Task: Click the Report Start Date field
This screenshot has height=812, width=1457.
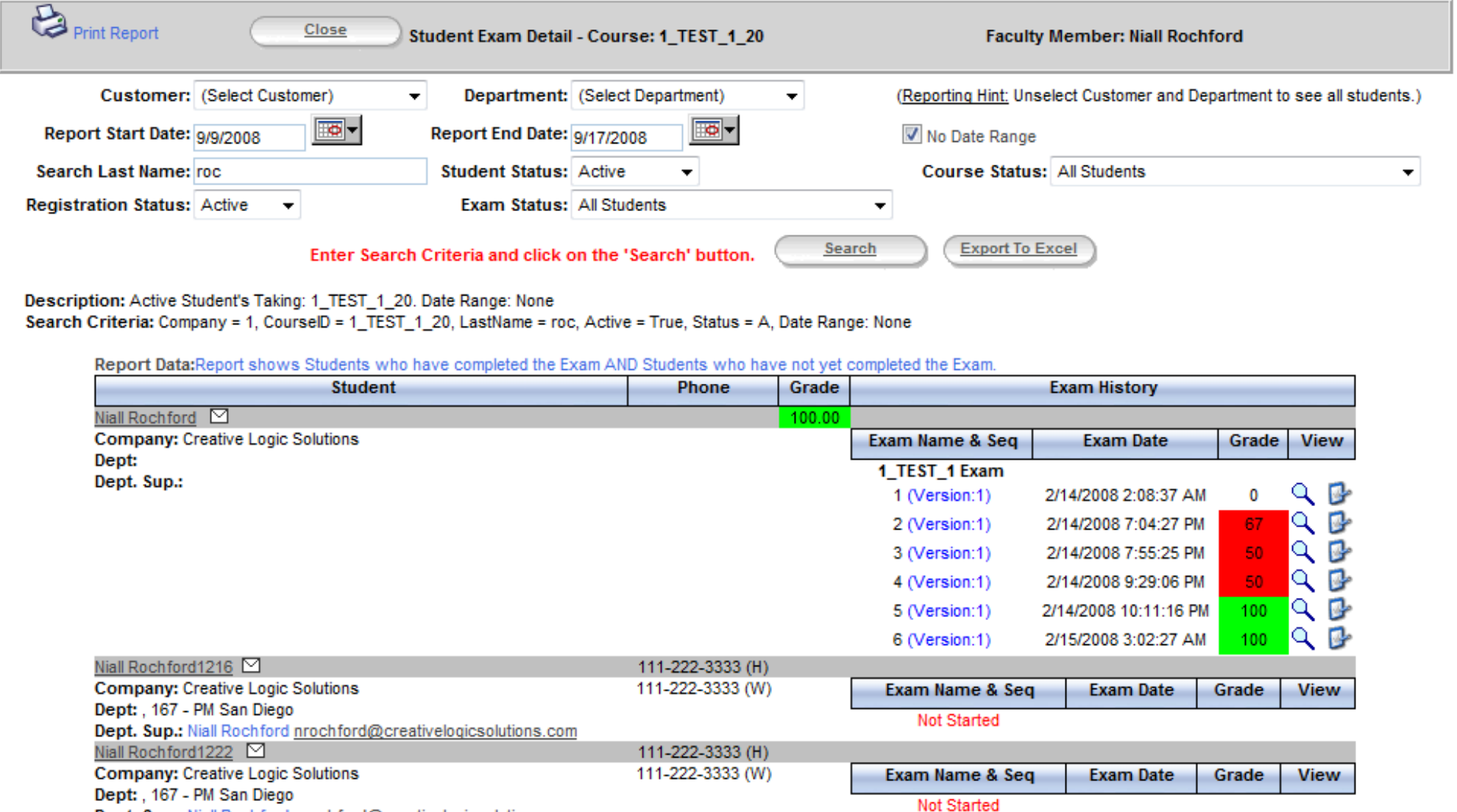Action: pos(249,138)
